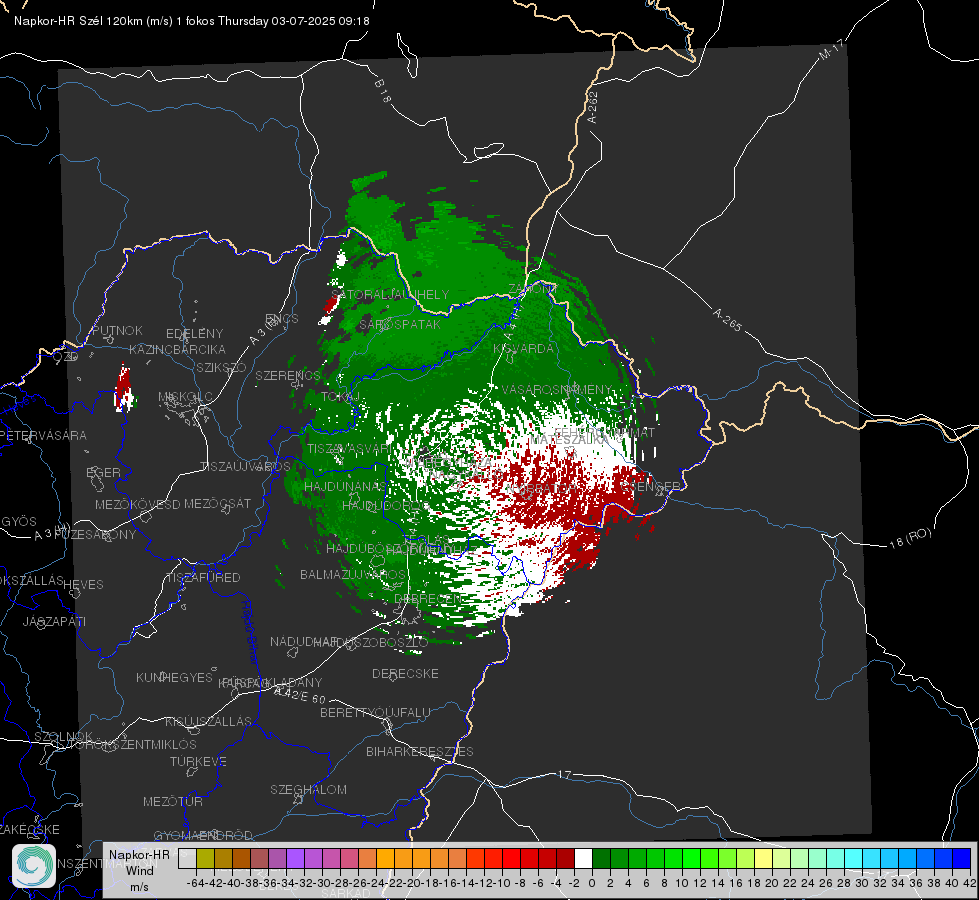Viewport: 979px width, 900px height.
Task: Click the 'Napkor-HR Wind m/s' legend label
Action: (x=139, y=870)
